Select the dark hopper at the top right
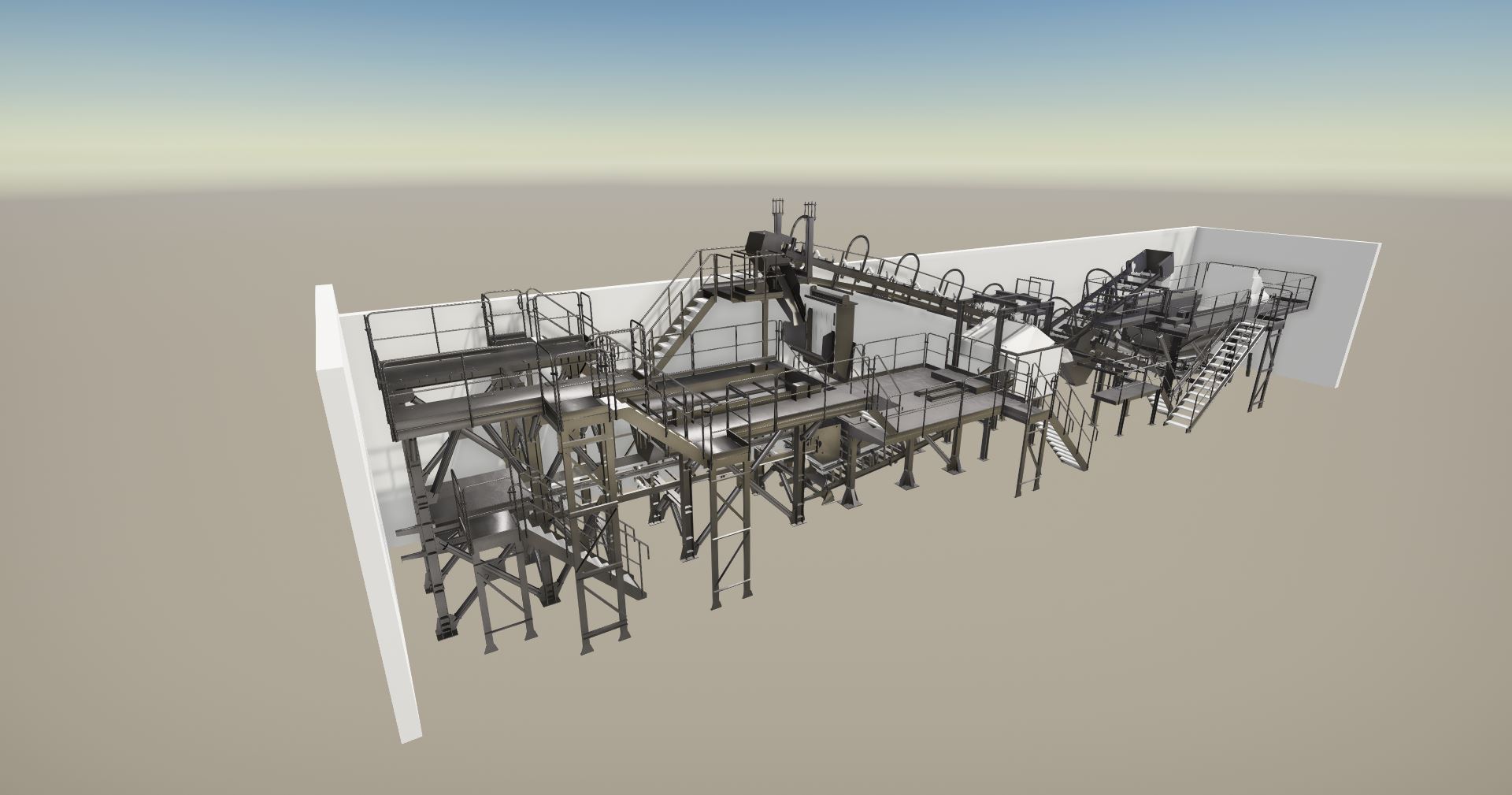The height and width of the screenshot is (795, 1512). [x=1151, y=261]
